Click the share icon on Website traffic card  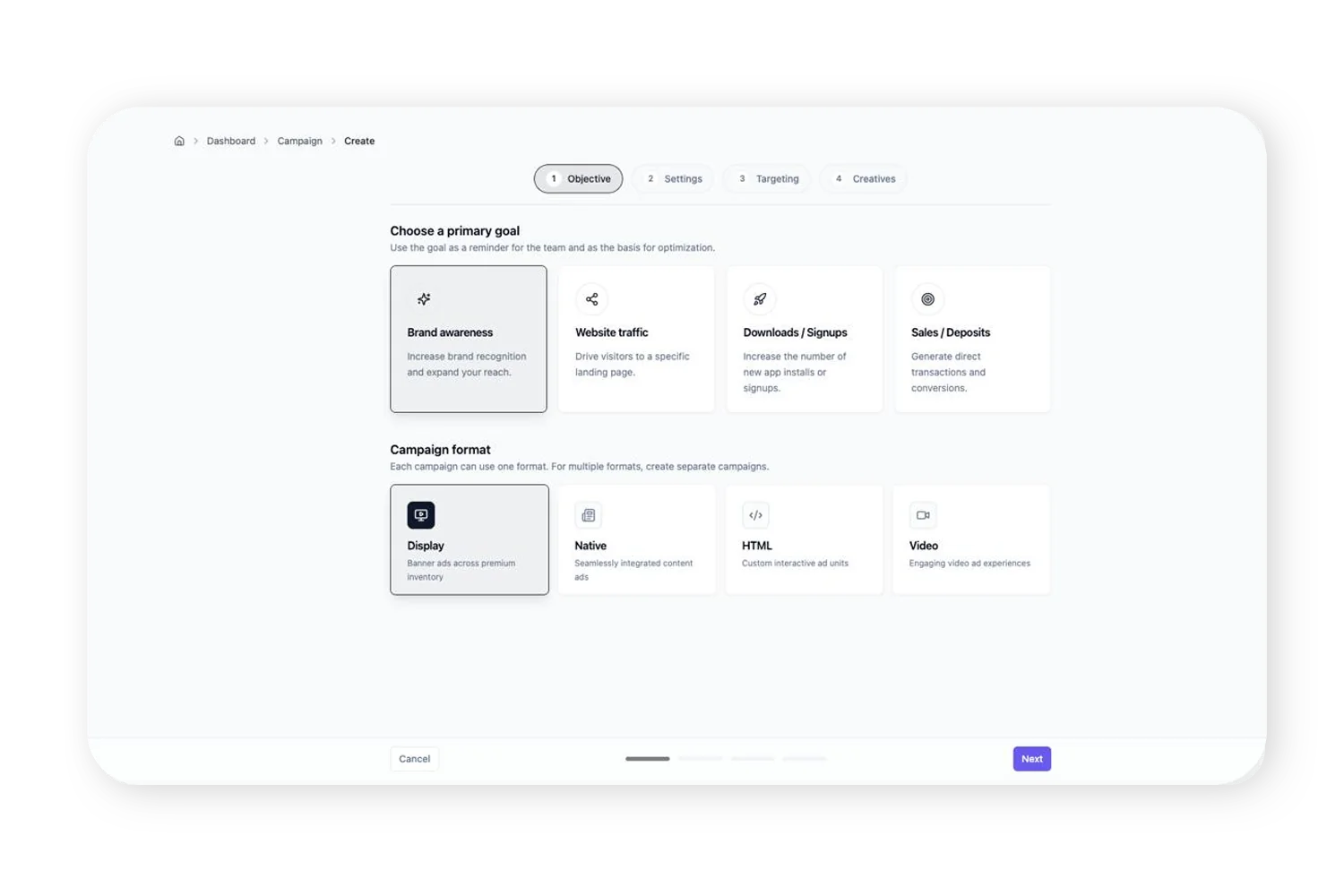pyautogui.click(x=591, y=299)
